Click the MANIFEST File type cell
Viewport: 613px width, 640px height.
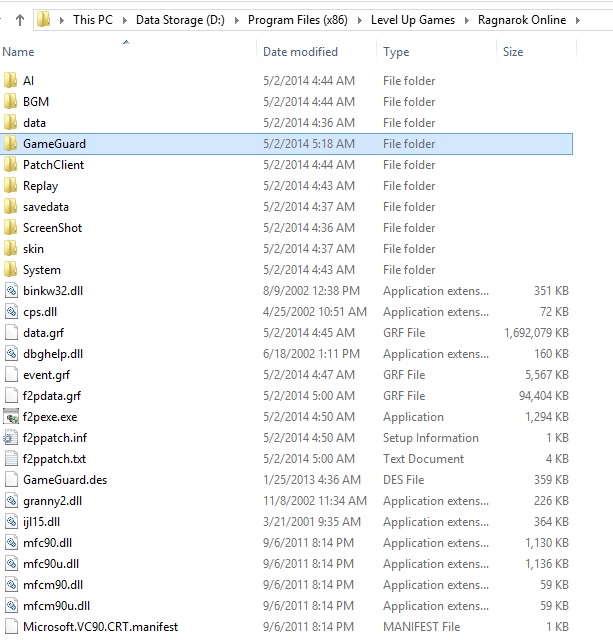pos(421,627)
